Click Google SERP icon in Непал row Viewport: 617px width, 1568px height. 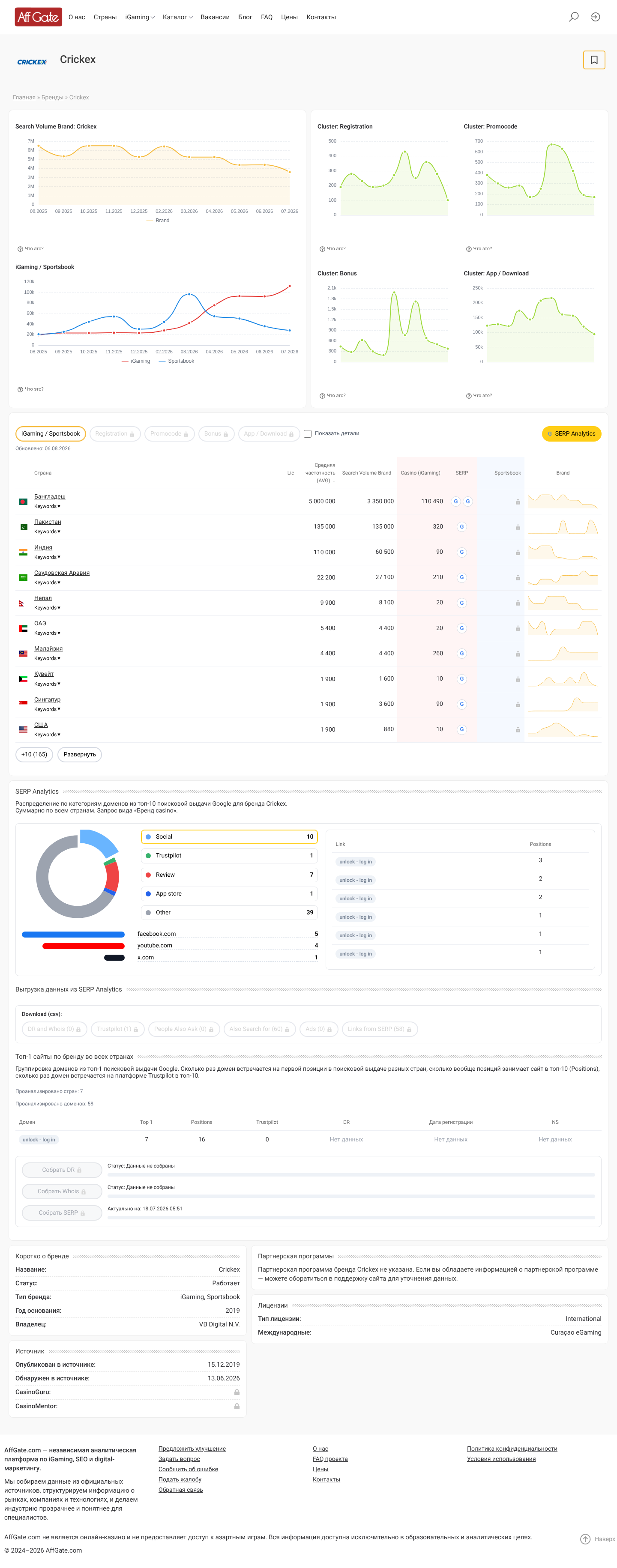click(x=462, y=603)
